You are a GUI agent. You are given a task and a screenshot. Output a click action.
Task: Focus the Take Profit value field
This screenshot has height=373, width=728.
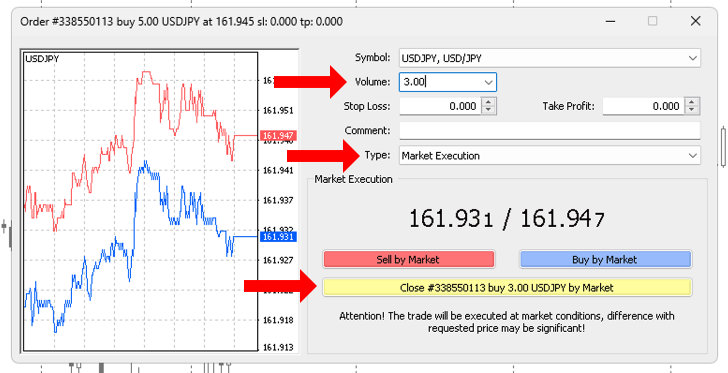click(x=644, y=106)
